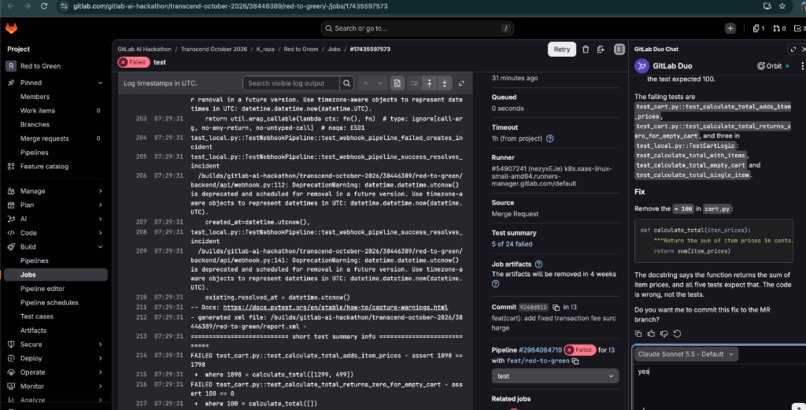Open Artifacts in sidebar
This screenshot has width=806, height=410.
pos(33,330)
